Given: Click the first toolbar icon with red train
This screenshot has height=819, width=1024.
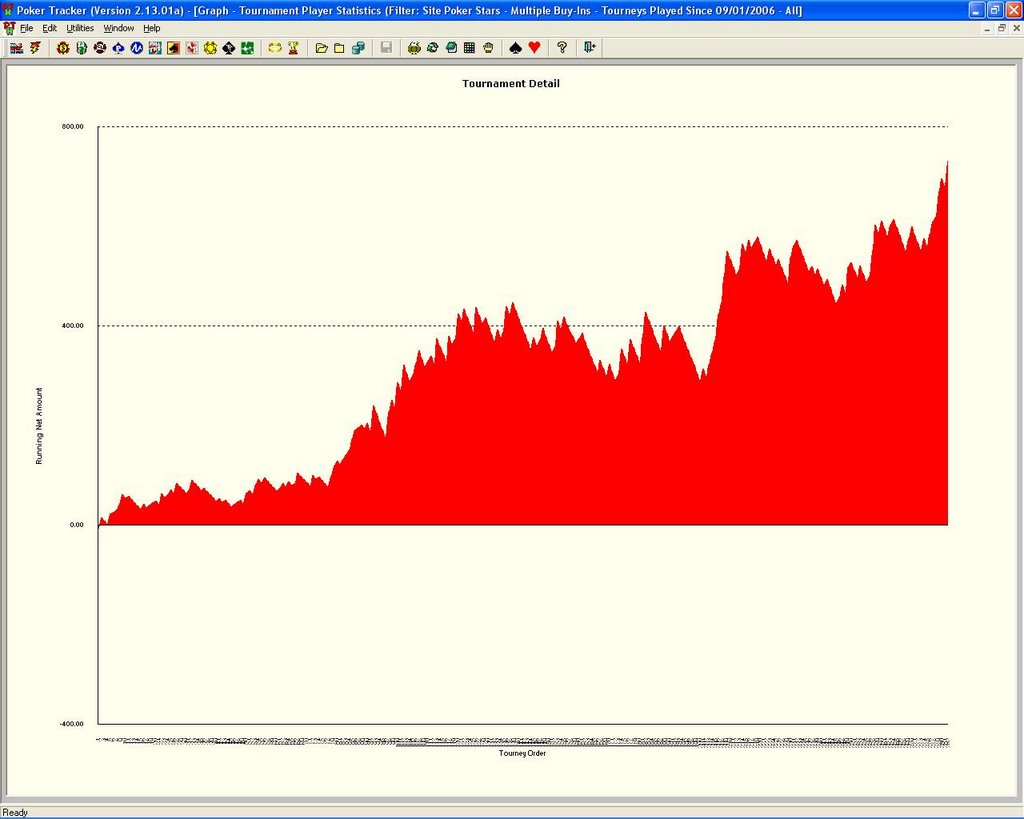Looking at the screenshot, I should pos(17,48).
